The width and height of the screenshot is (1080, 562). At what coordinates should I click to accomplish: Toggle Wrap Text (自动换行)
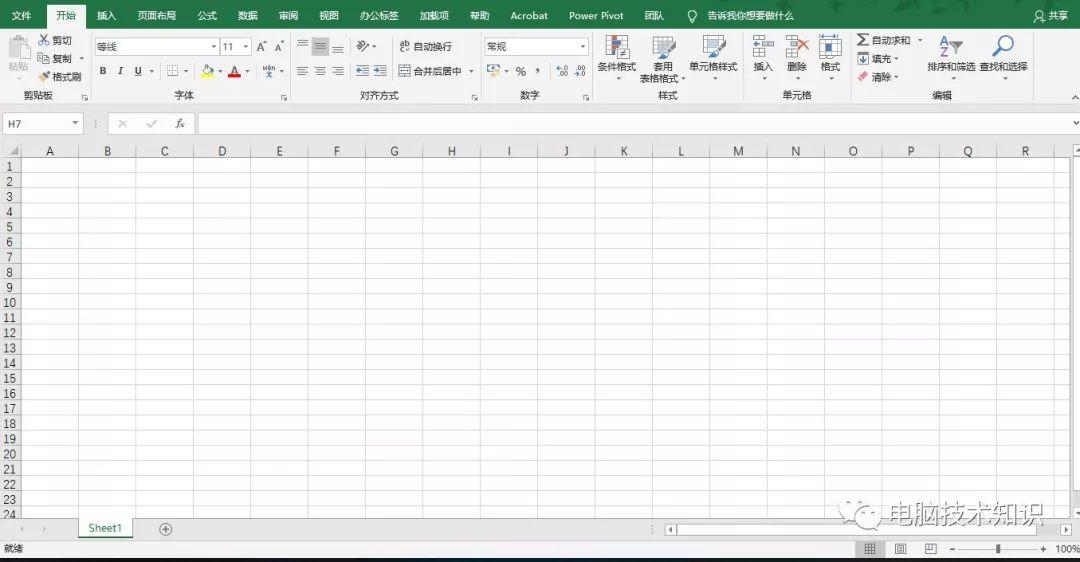[426, 46]
